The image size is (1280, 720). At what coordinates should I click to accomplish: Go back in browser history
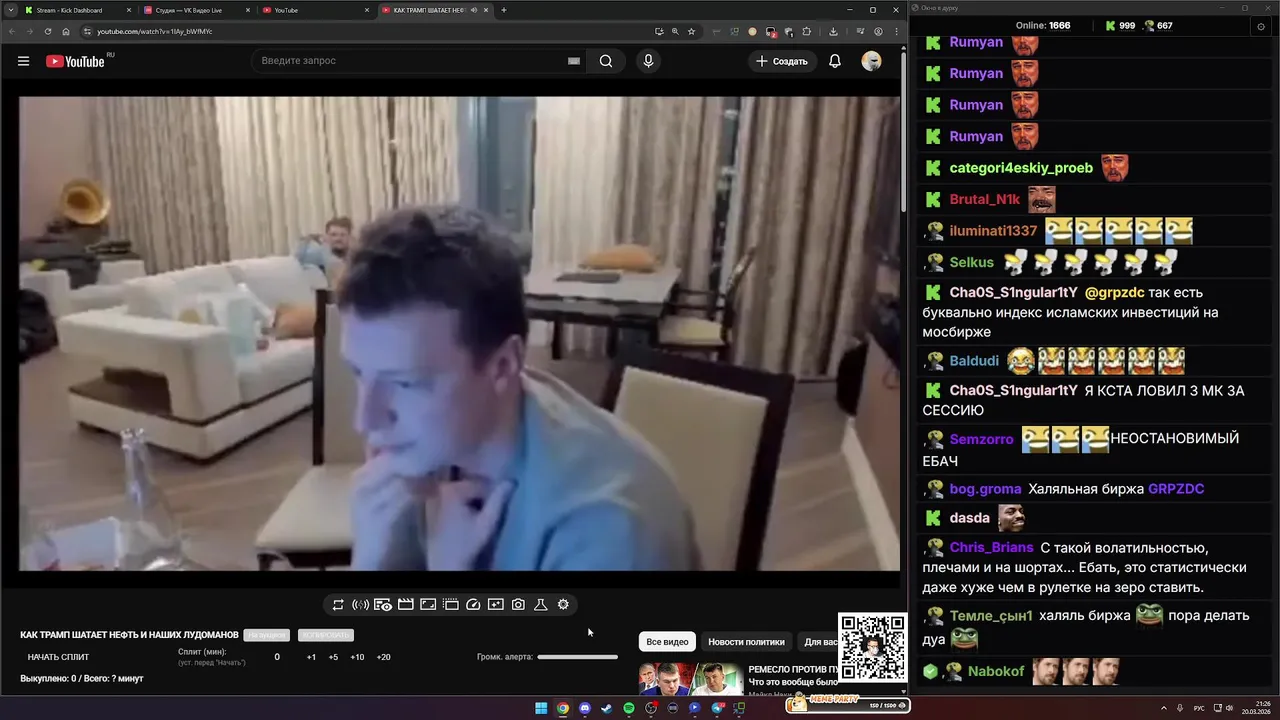11,31
